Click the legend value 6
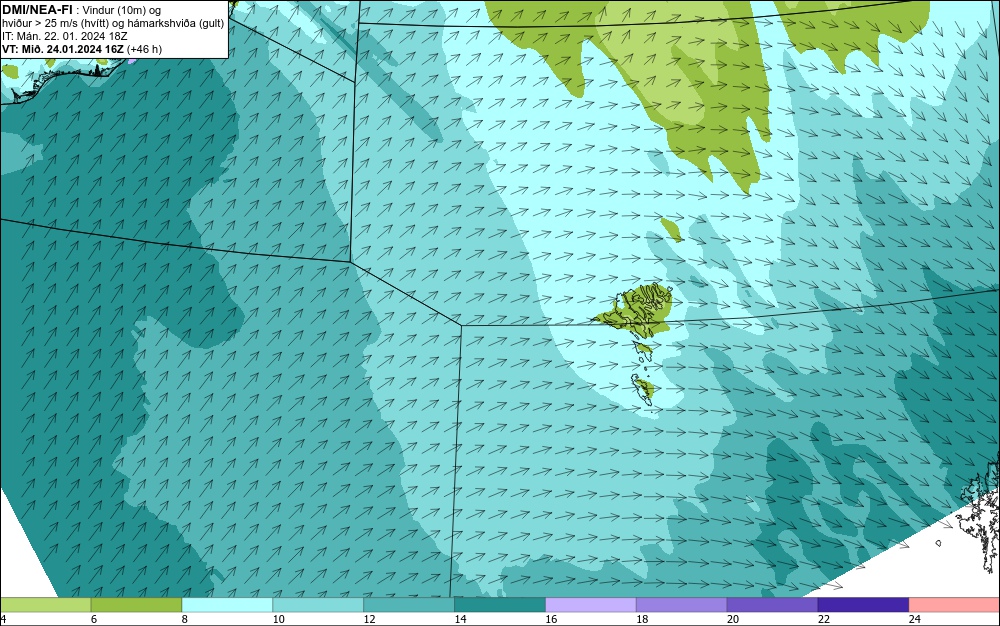 pos(94,619)
